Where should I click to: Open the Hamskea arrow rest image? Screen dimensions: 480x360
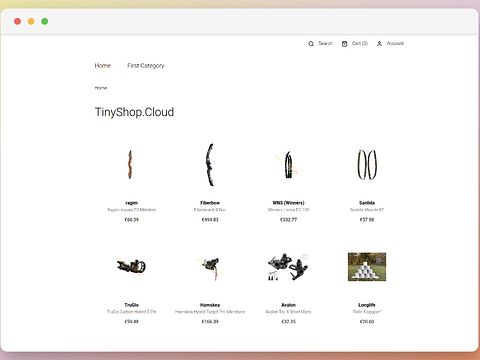click(x=210, y=267)
